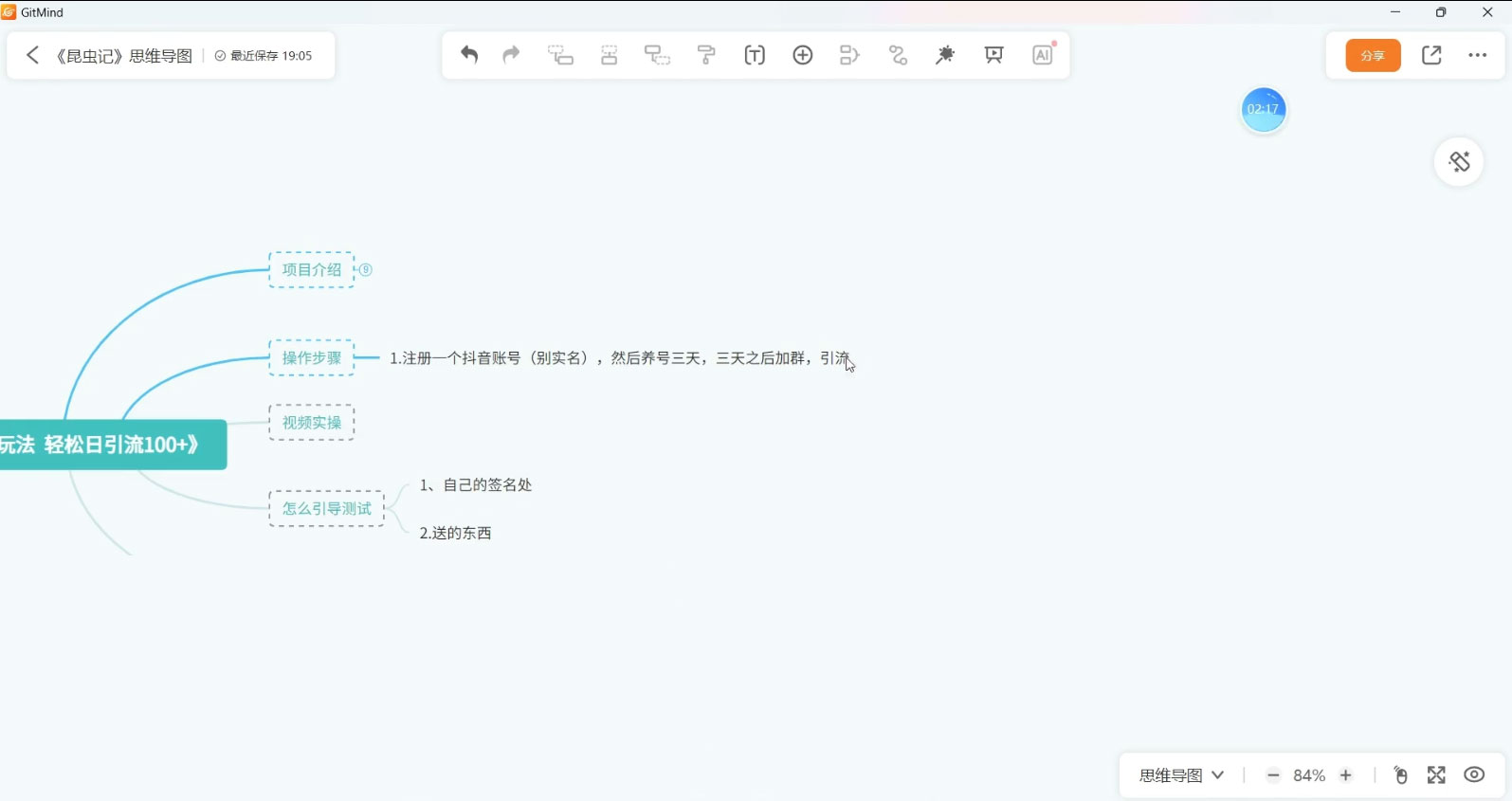The height and width of the screenshot is (801, 1512).
Task: Click the orange 分享 share button
Action: click(x=1374, y=55)
